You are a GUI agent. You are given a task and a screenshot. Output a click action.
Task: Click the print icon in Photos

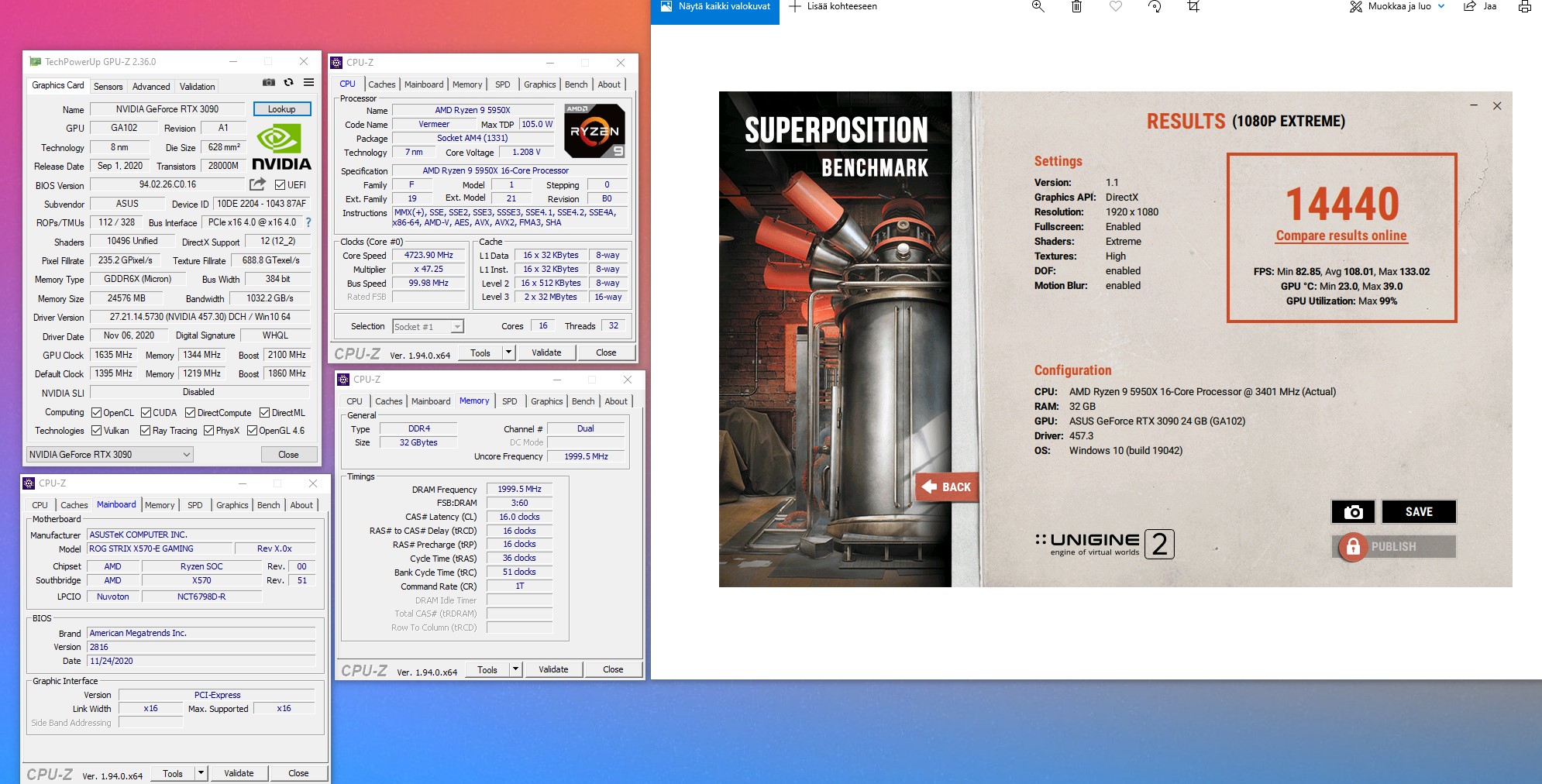tap(1524, 6)
